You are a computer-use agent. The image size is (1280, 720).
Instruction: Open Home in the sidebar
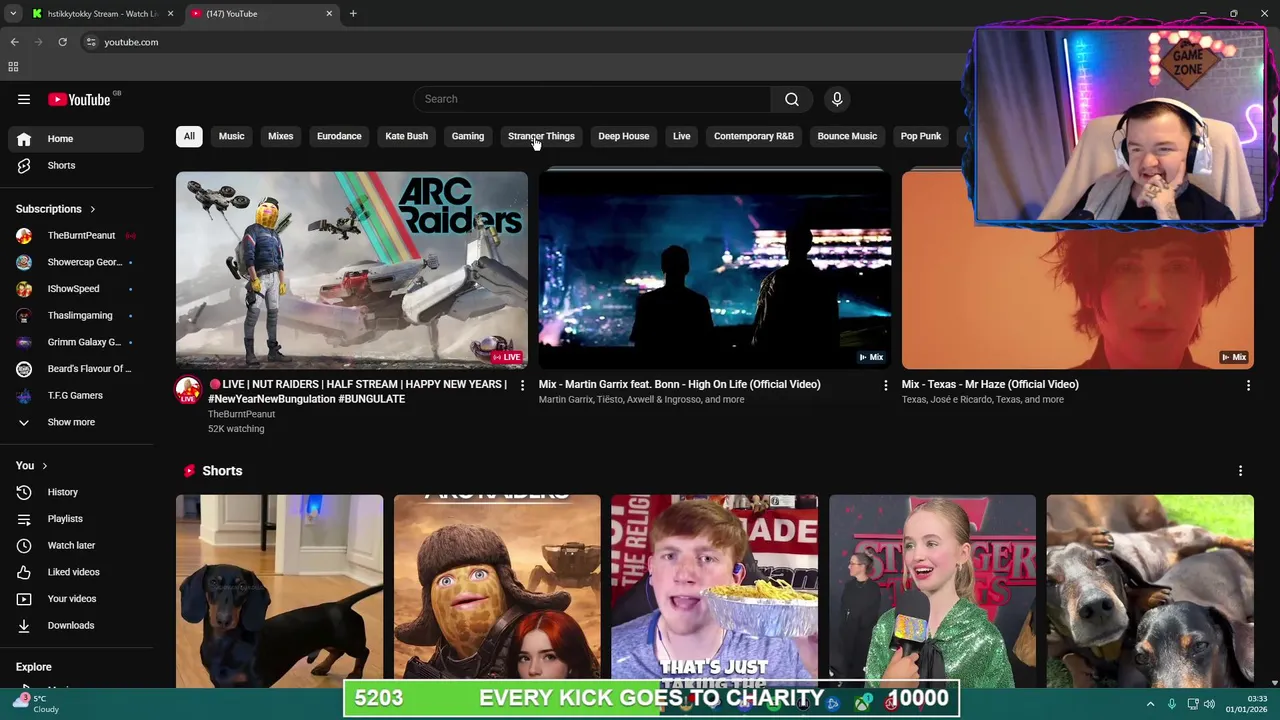pos(76,139)
